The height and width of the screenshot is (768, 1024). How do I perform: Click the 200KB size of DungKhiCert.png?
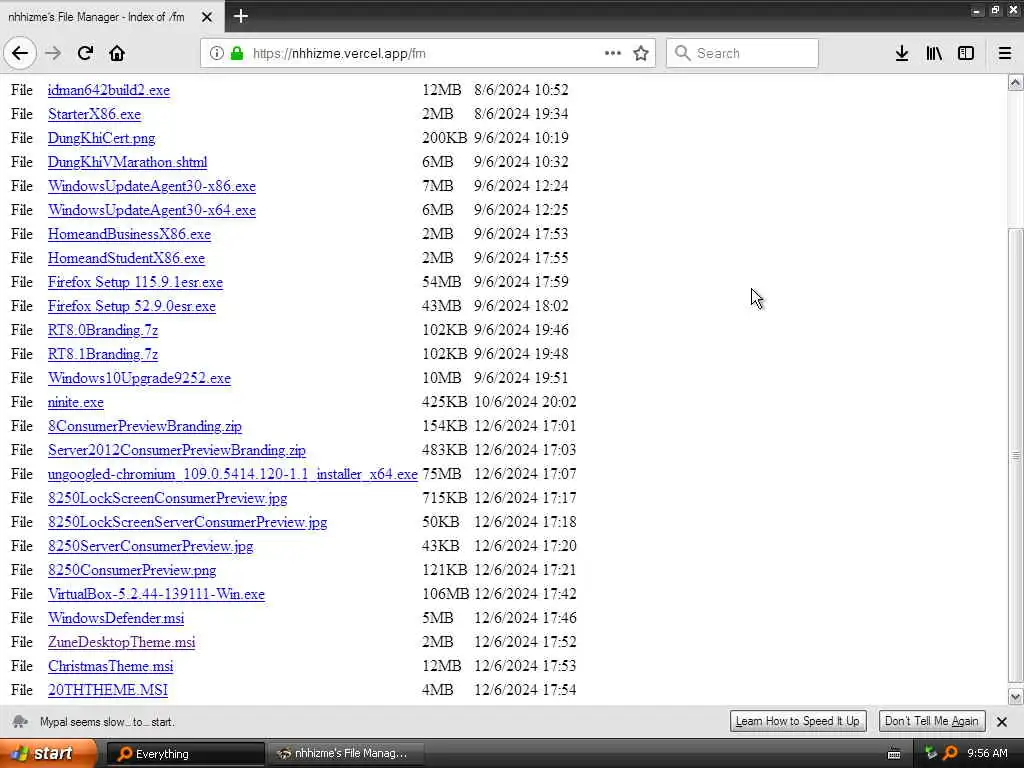click(x=444, y=138)
